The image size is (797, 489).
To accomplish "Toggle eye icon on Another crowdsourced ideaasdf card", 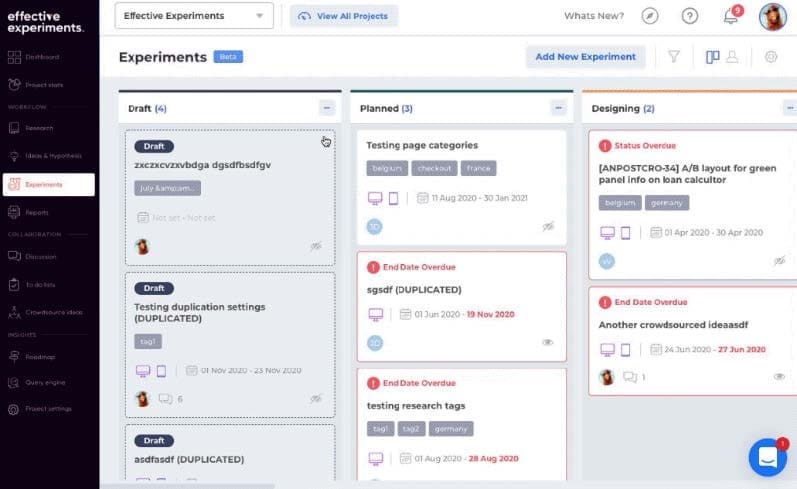I will 779,377.
